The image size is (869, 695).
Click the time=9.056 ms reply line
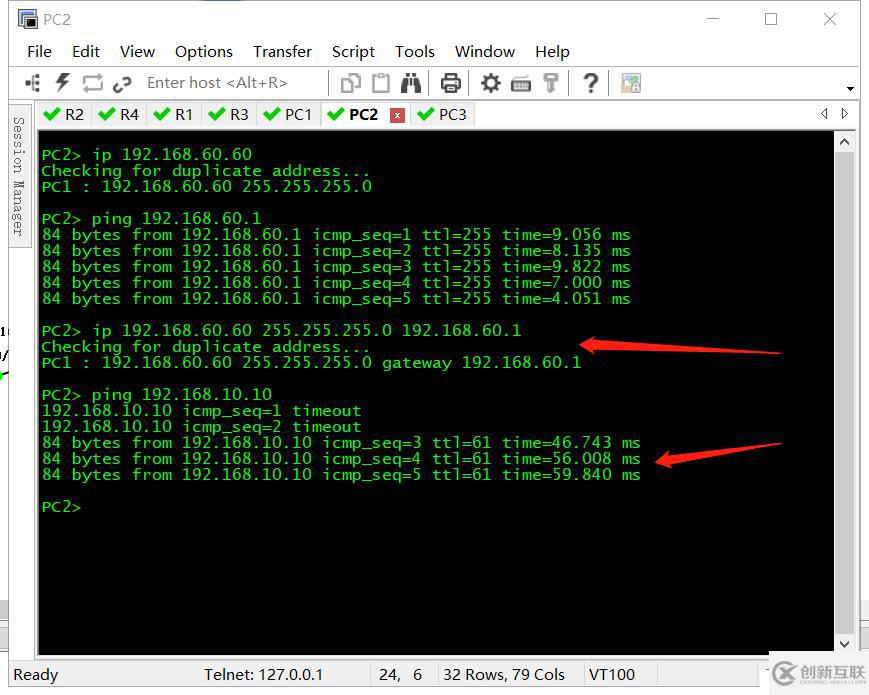[336, 234]
